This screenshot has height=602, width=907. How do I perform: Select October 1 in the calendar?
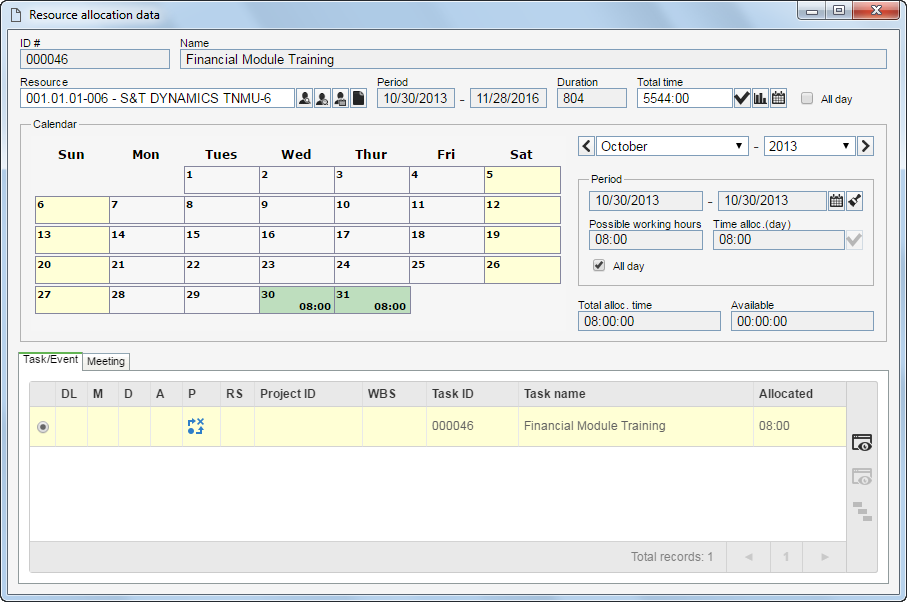click(222, 180)
